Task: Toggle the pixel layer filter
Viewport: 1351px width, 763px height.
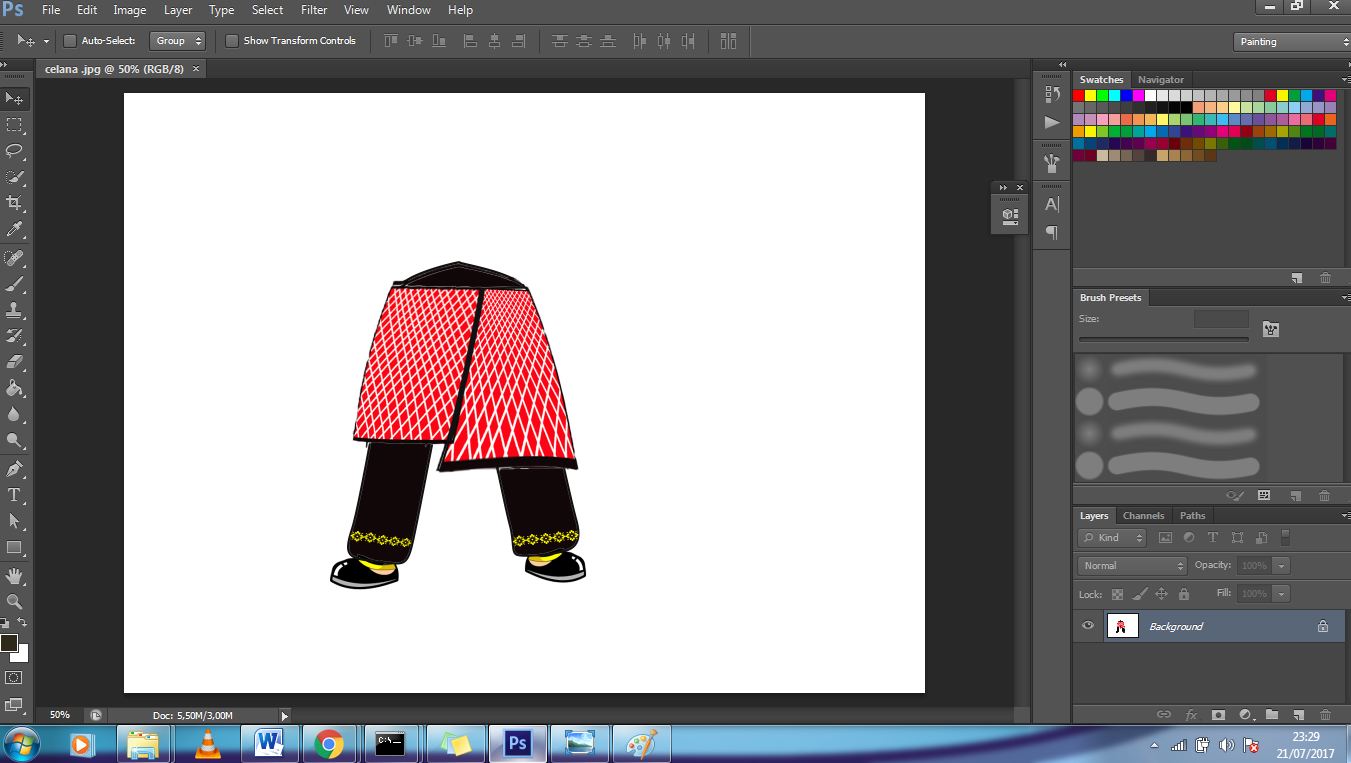Action: [1165, 538]
